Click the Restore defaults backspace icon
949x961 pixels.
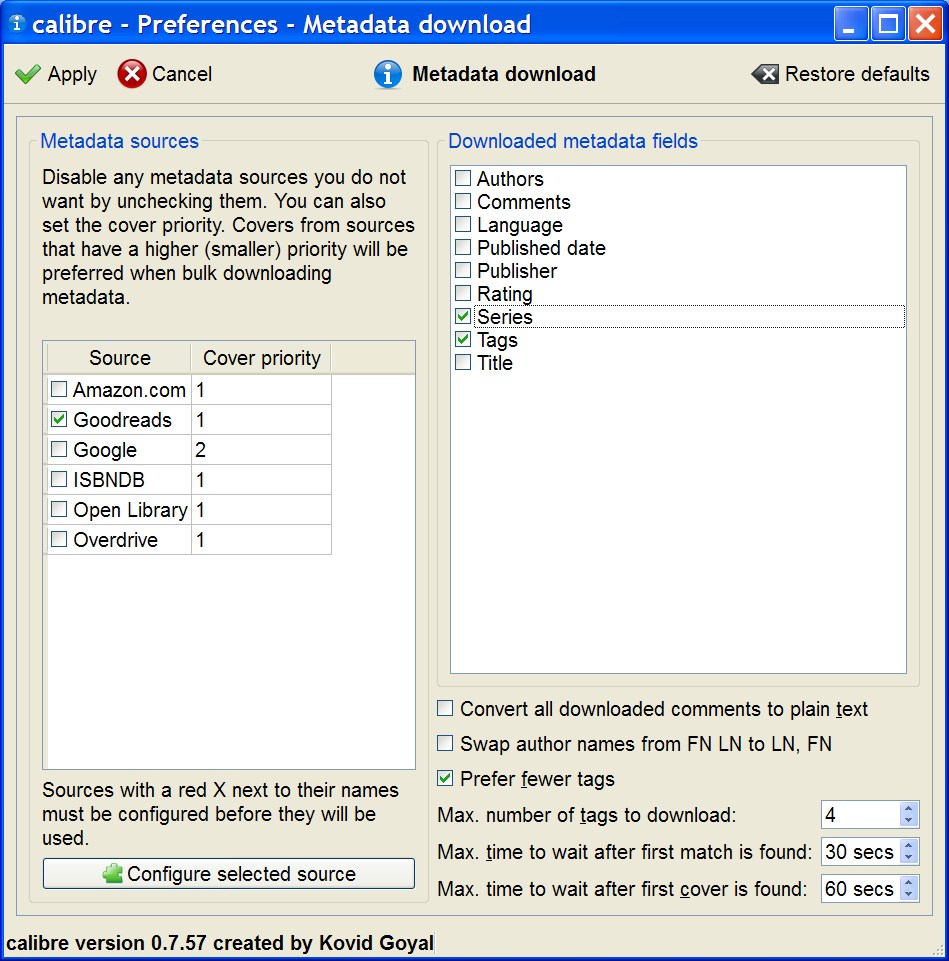pyautogui.click(x=765, y=74)
